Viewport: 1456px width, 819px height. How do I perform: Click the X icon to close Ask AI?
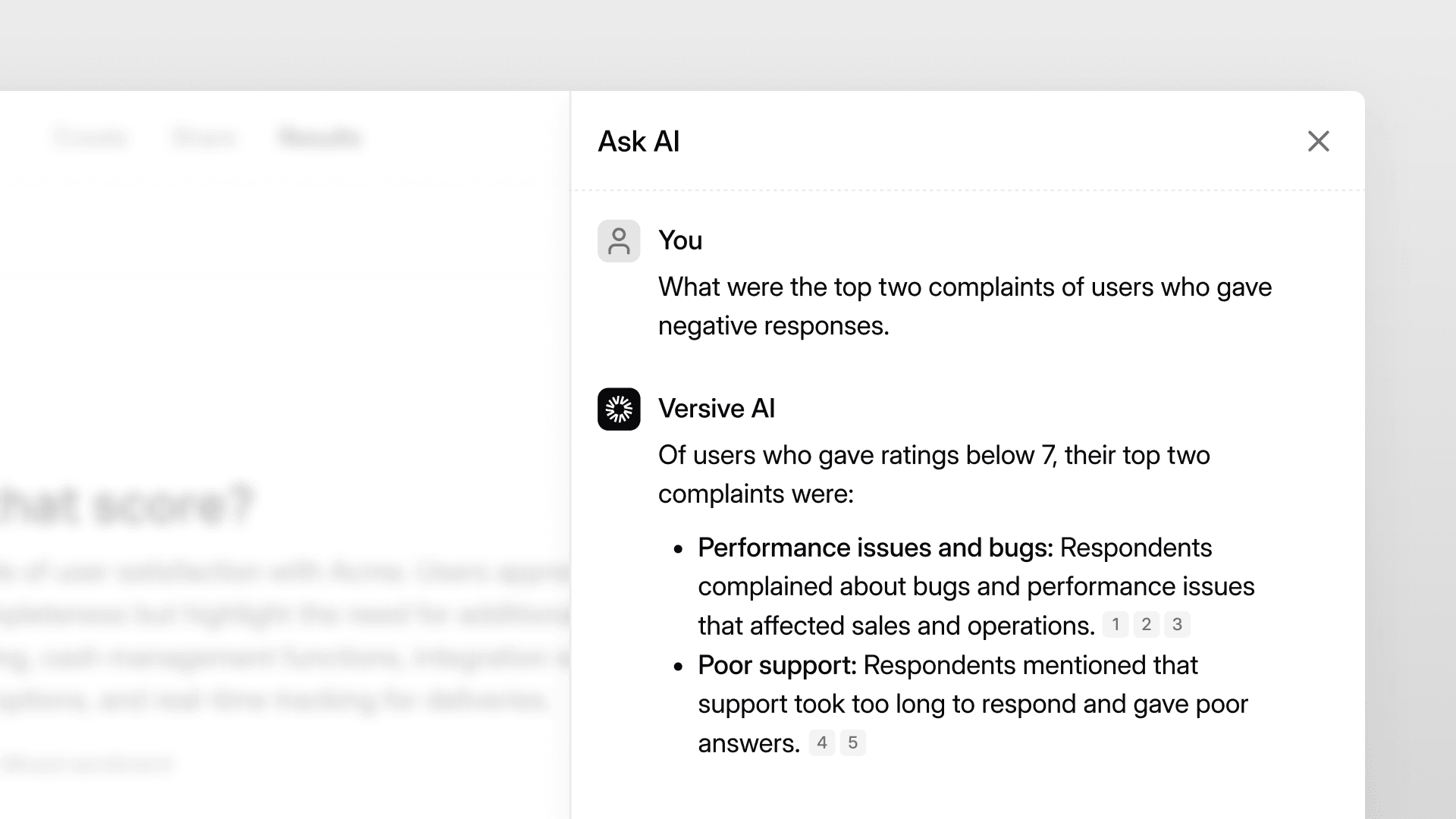1319,141
